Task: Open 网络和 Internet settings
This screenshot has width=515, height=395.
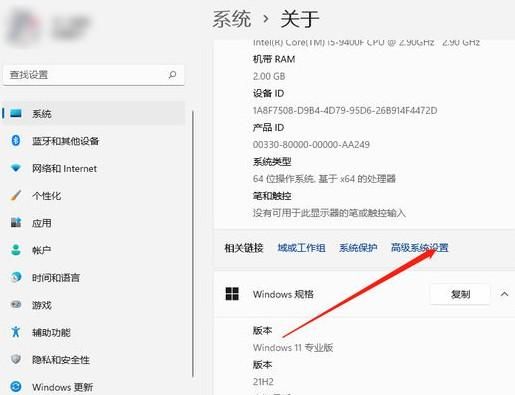Action: click(93, 168)
